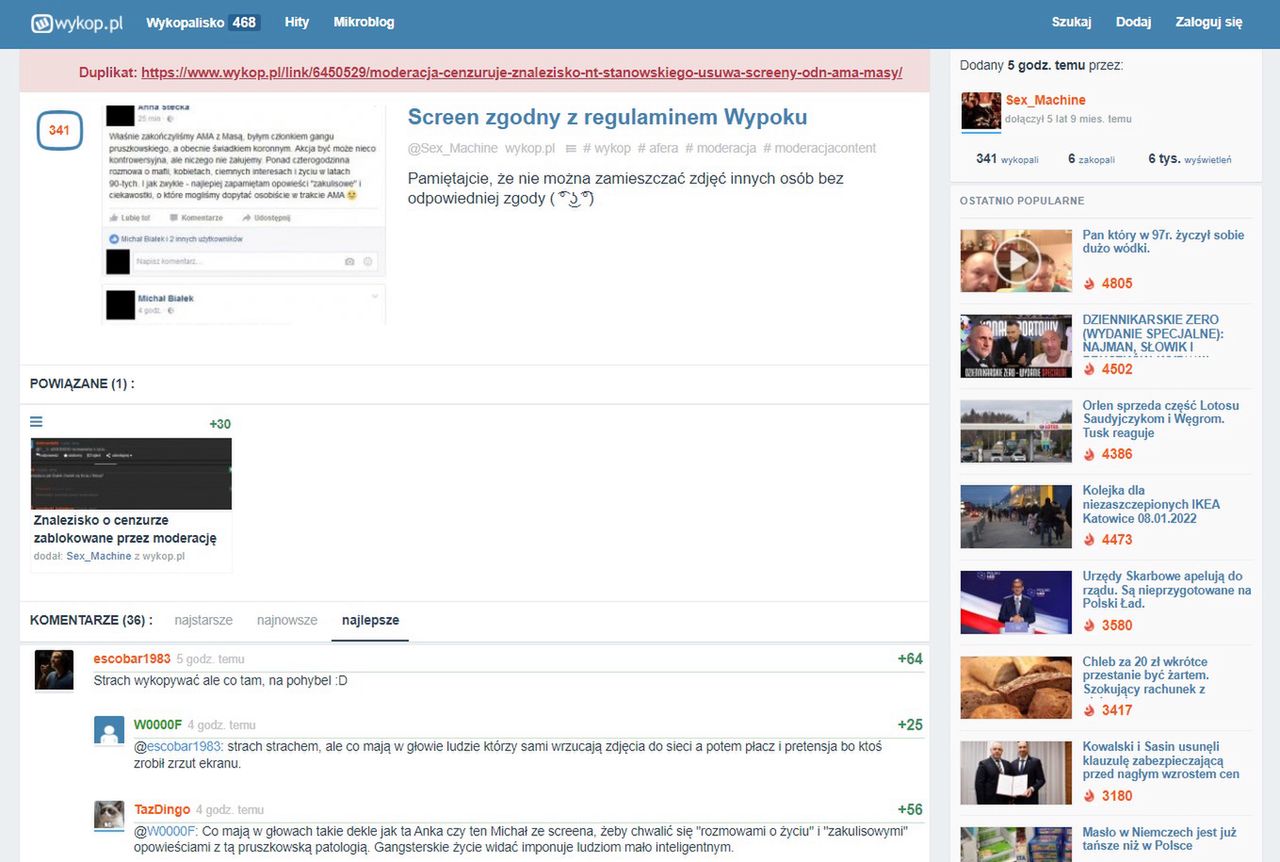Open related link Znalezisko o cenzurze zablokowane

point(125,529)
